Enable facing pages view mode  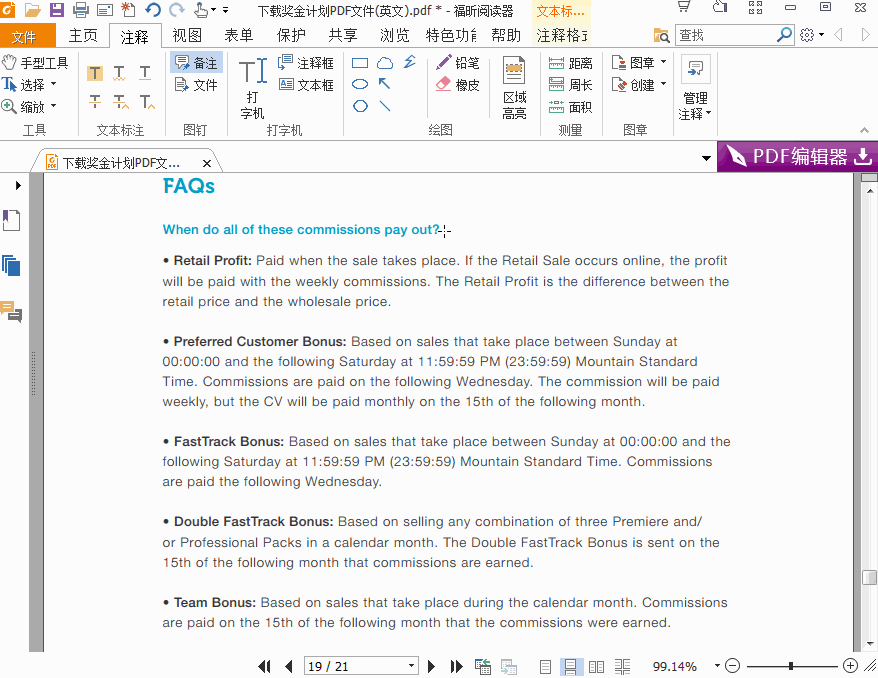596,666
